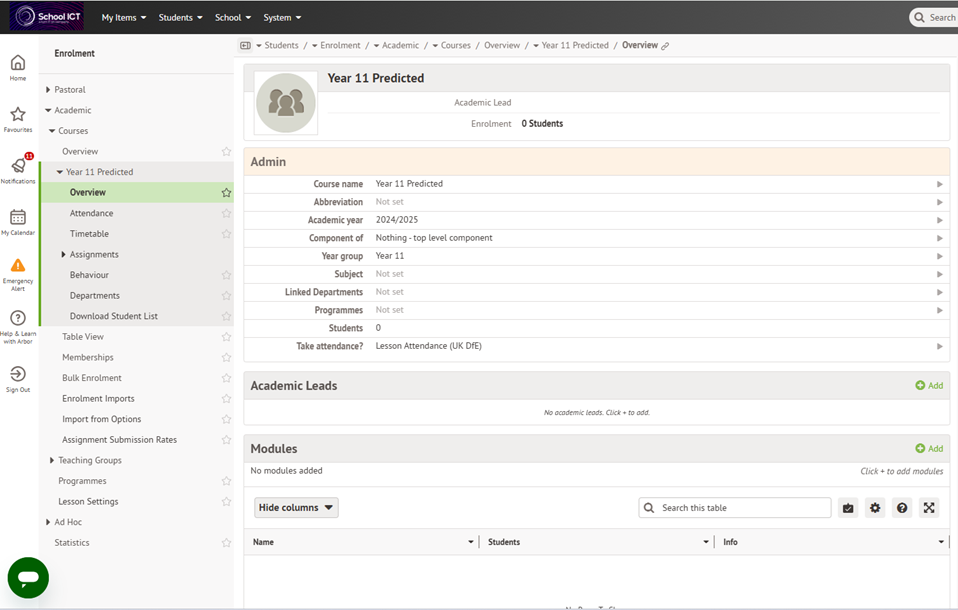The image size is (958, 610).
Task: Click in the Search this table field
Action: click(x=742, y=508)
